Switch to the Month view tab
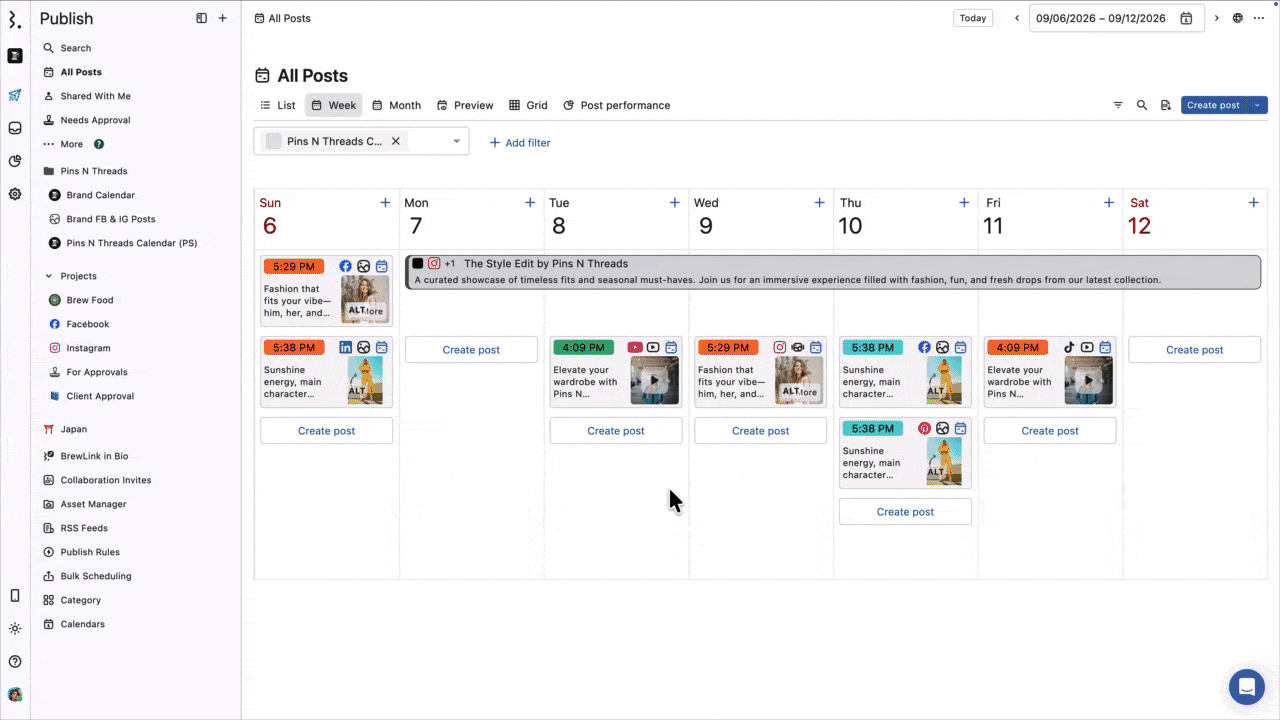The width and height of the screenshot is (1280, 720). click(x=396, y=105)
